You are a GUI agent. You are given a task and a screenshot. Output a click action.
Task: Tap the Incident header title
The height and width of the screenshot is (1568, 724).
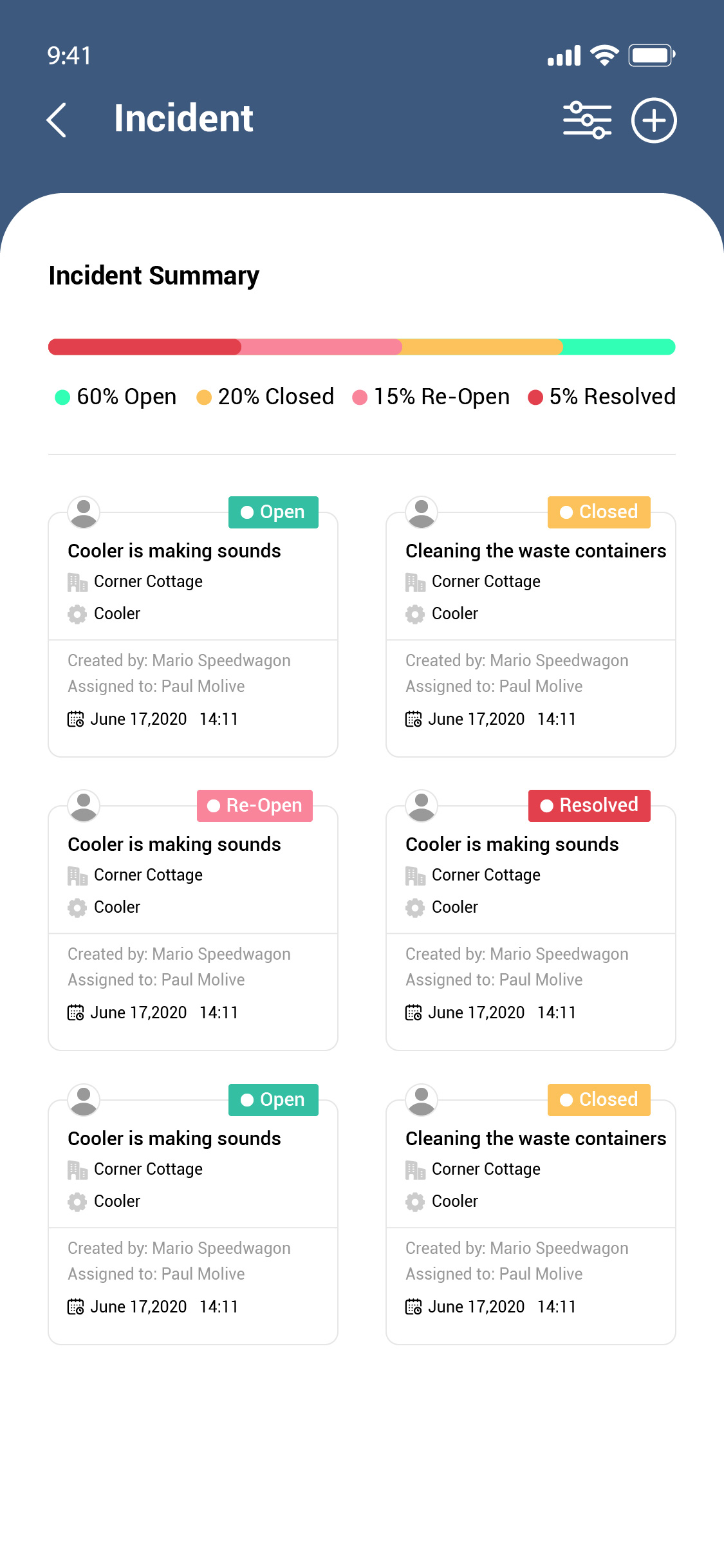183,118
